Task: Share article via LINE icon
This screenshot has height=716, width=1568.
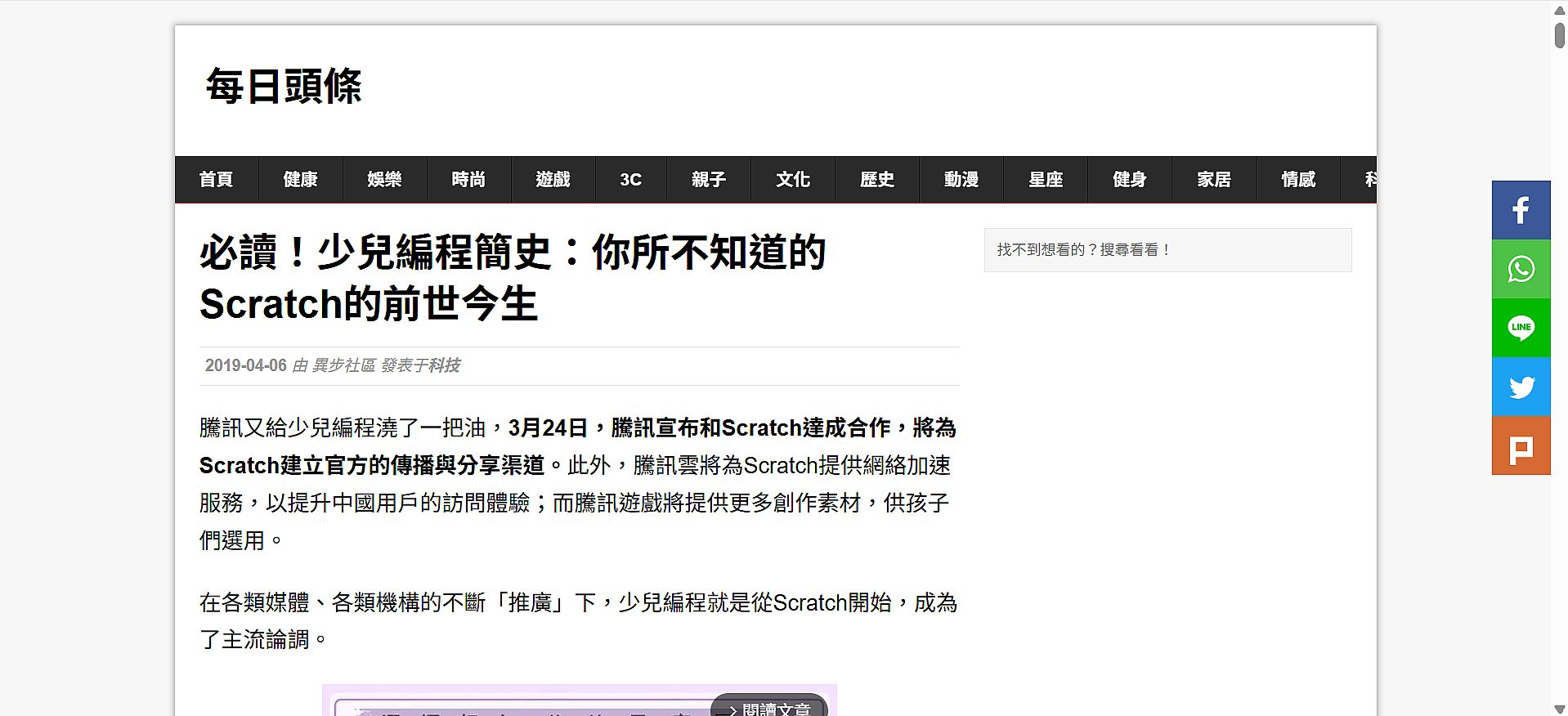Action: [x=1521, y=328]
